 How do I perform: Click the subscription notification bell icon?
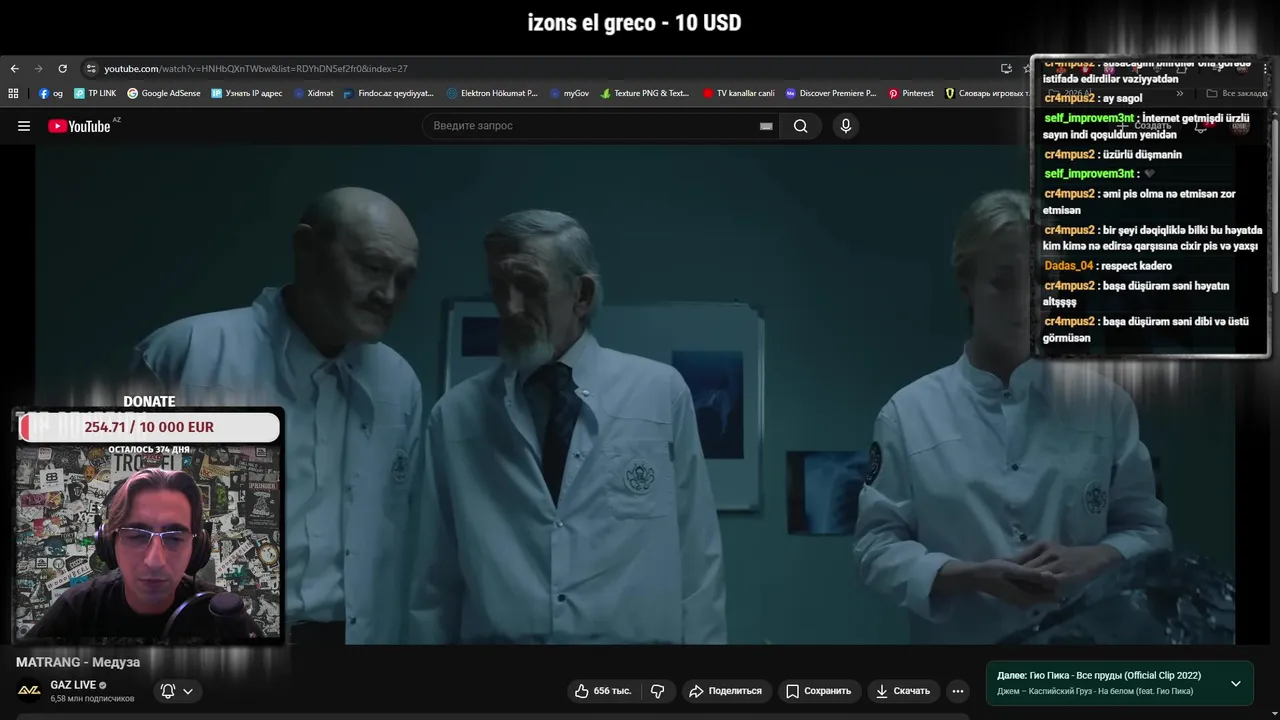point(168,691)
